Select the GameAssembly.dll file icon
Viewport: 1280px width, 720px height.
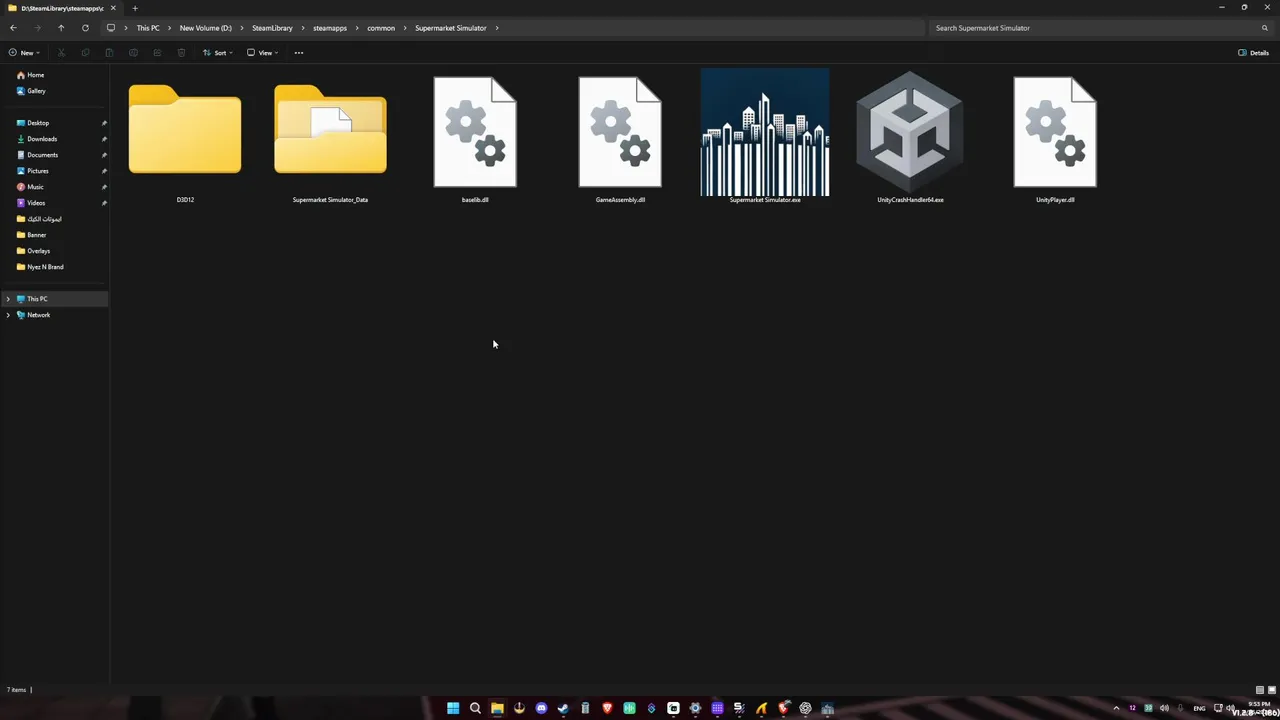coord(620,132)
